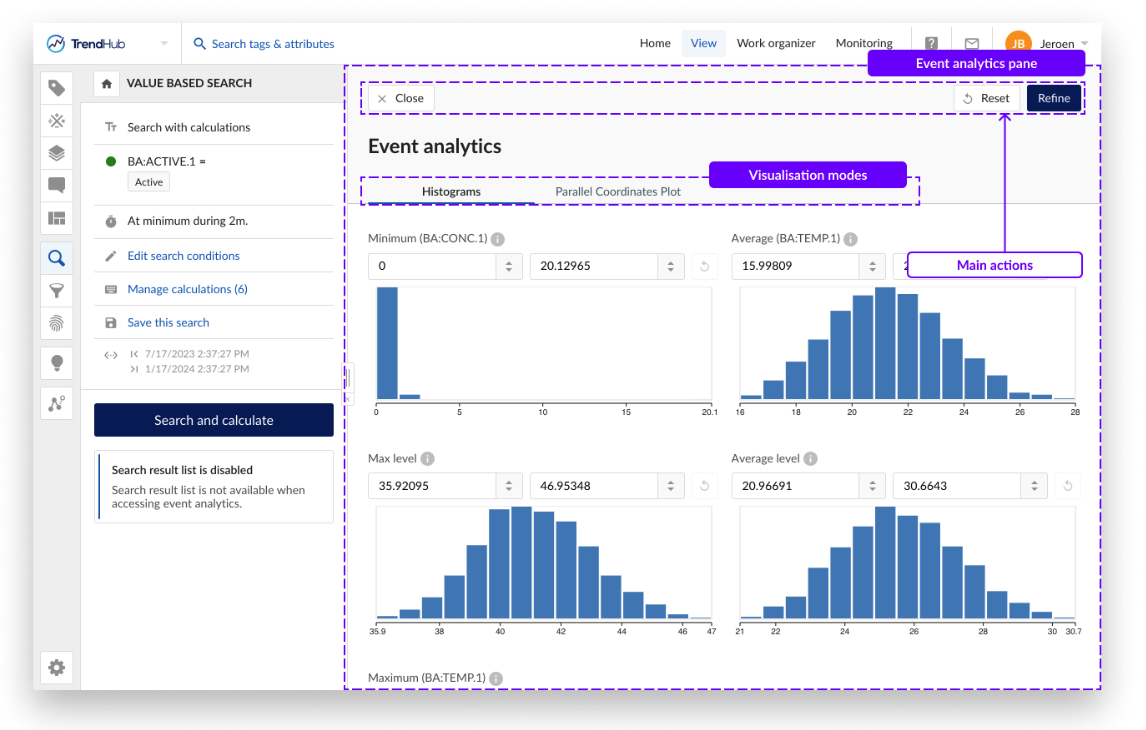The width and height of the screenshot is (1146, 730).
Task: Select the funnel filter icon in sidebar
Action: point(57,291)
